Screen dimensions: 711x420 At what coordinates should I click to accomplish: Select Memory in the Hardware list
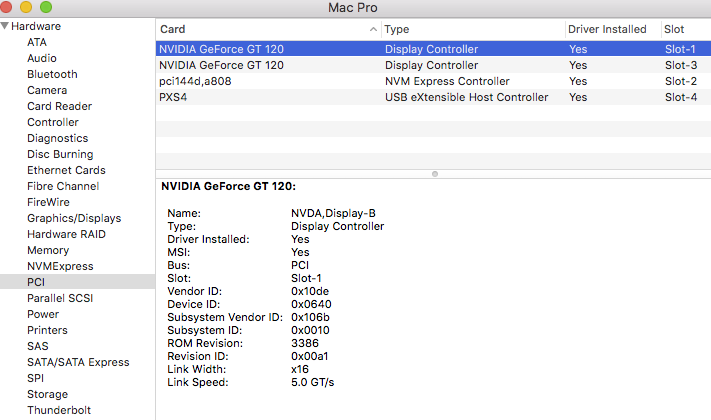tap(48, 250)
